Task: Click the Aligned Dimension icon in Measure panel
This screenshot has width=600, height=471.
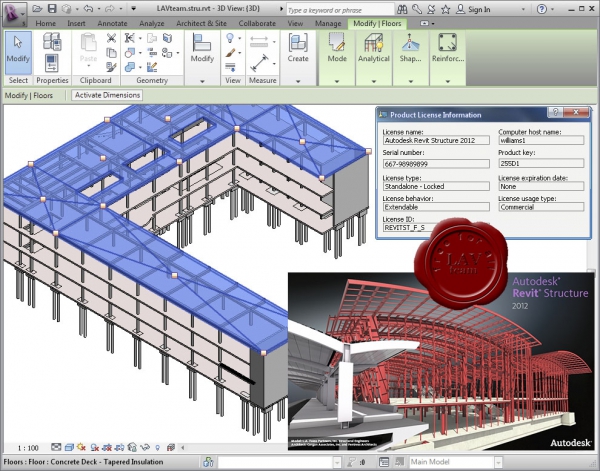Action: 259,62
